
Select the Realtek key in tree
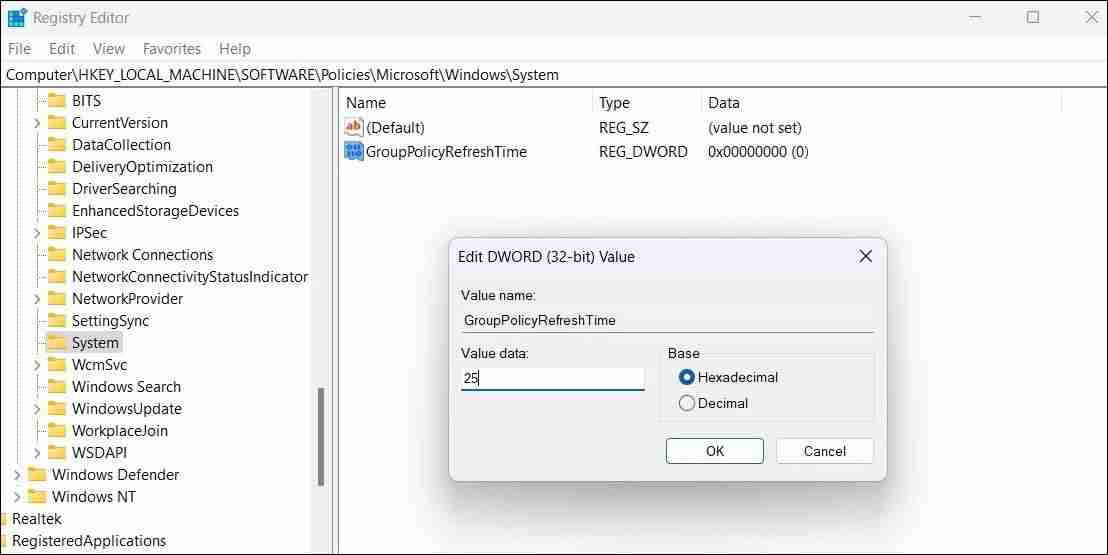(x=37, y=518)
